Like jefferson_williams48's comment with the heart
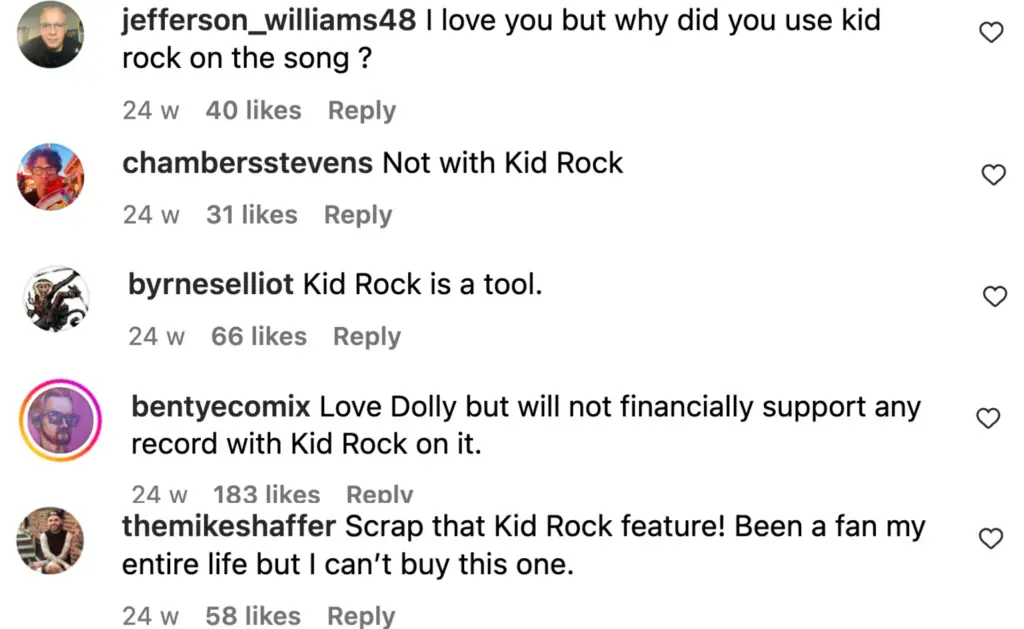 [990, 33]
